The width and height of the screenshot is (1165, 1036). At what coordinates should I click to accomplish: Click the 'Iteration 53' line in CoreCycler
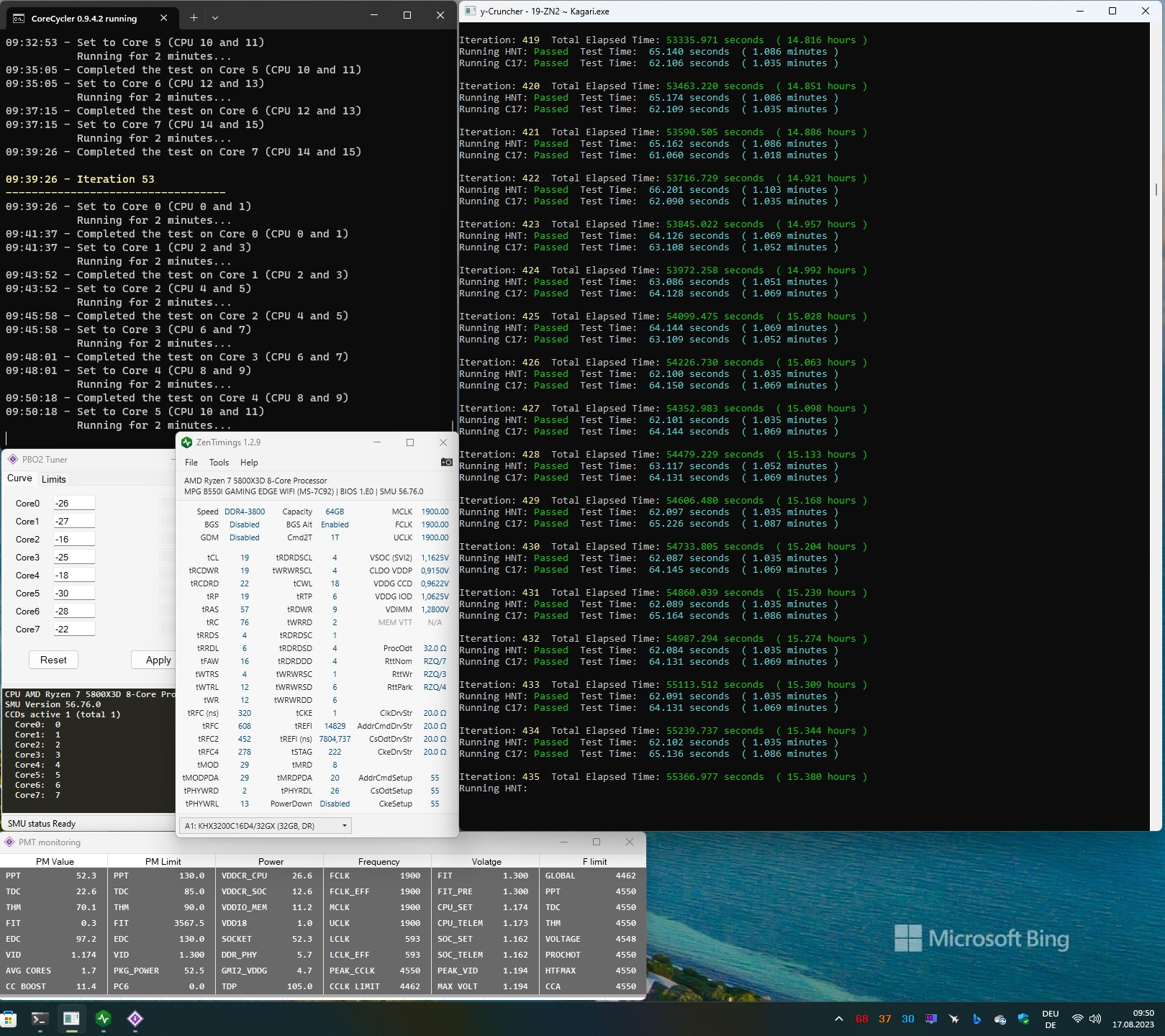click(x=80, y=179)
